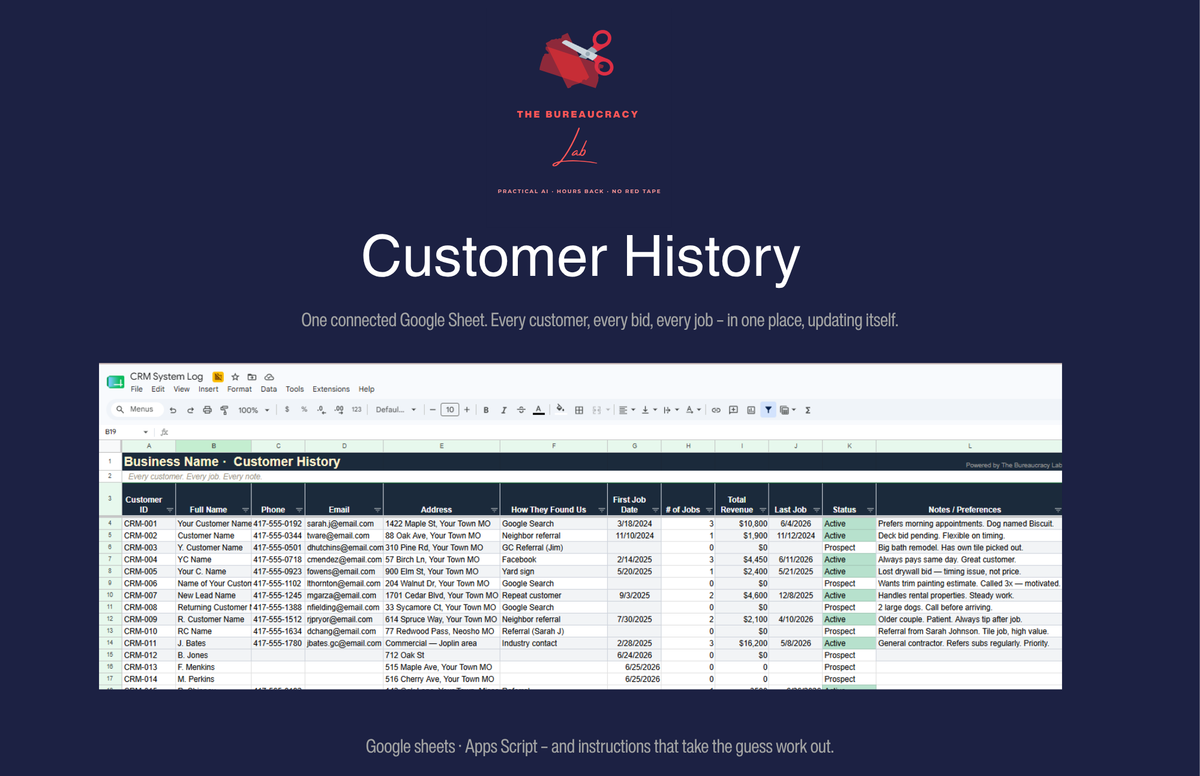This screenshot has width=1200, height=776.
Task: Toggle strikethrough formatting
Action: (521, 410)
